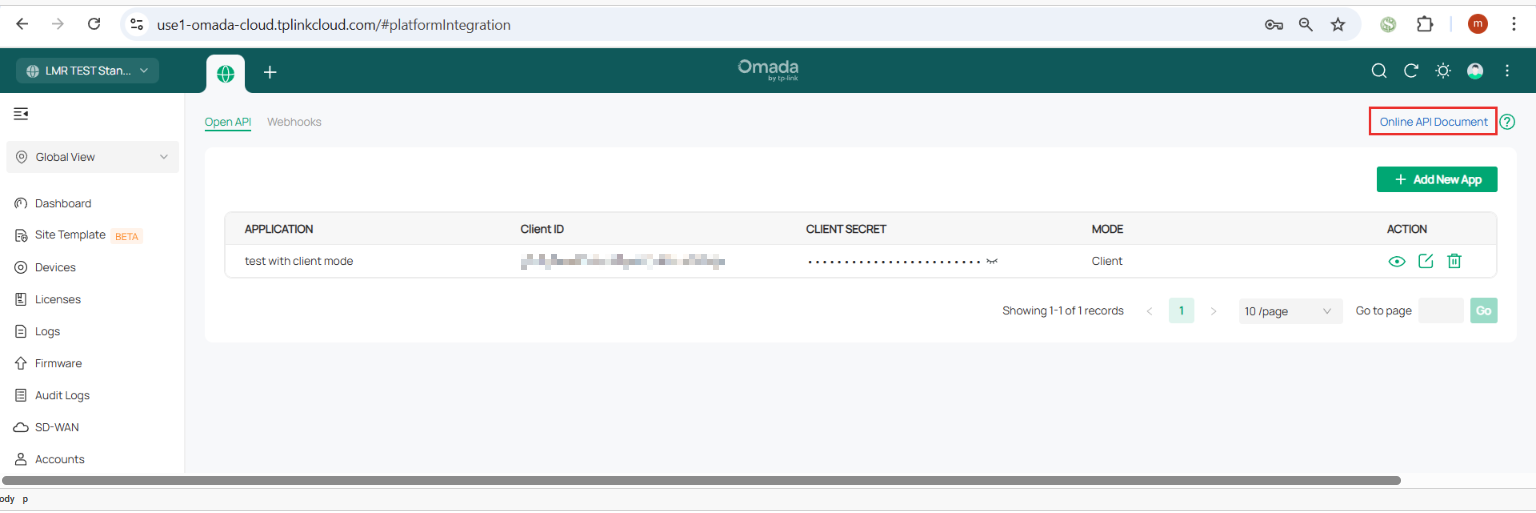Reveal client secret with the eye-slash icon
The height and width of the screenshot is (513, 1536).
(x=992, y=261)
